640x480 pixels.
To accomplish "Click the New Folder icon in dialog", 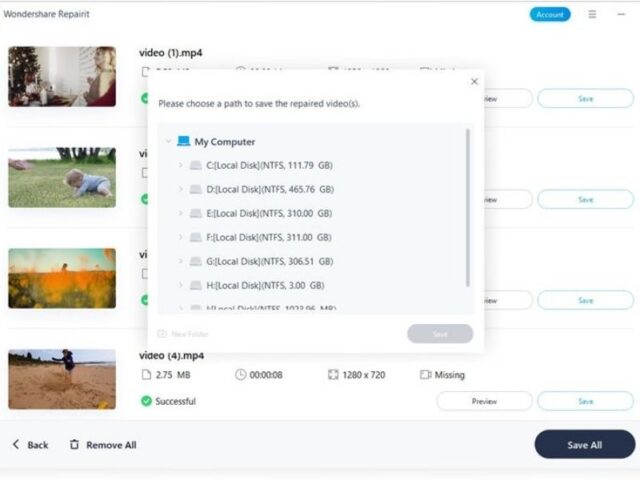I will click(x=162, y=334).
